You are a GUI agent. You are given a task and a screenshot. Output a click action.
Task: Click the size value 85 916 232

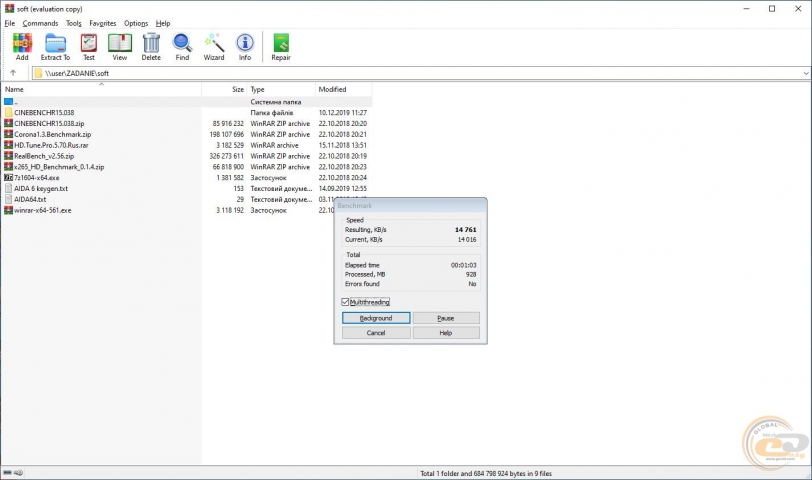(x=228, y=123)
